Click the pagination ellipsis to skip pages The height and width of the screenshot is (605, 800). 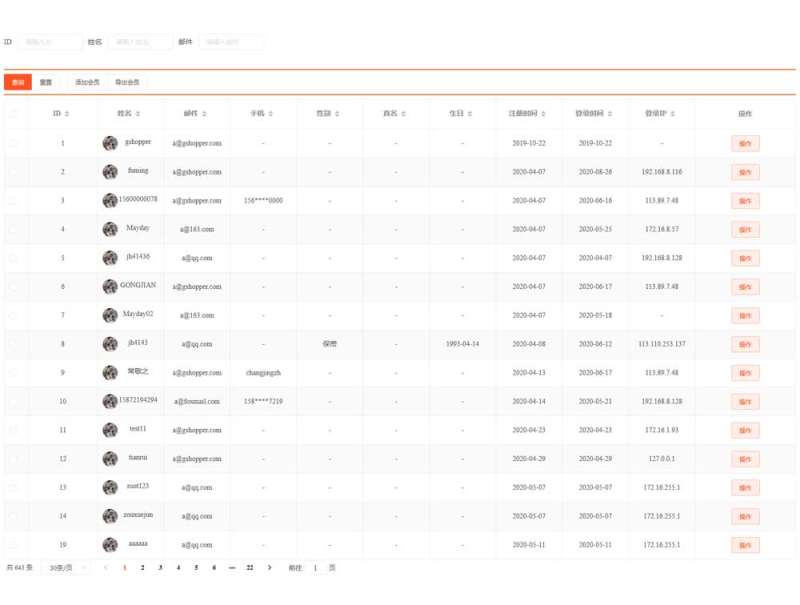232,568
